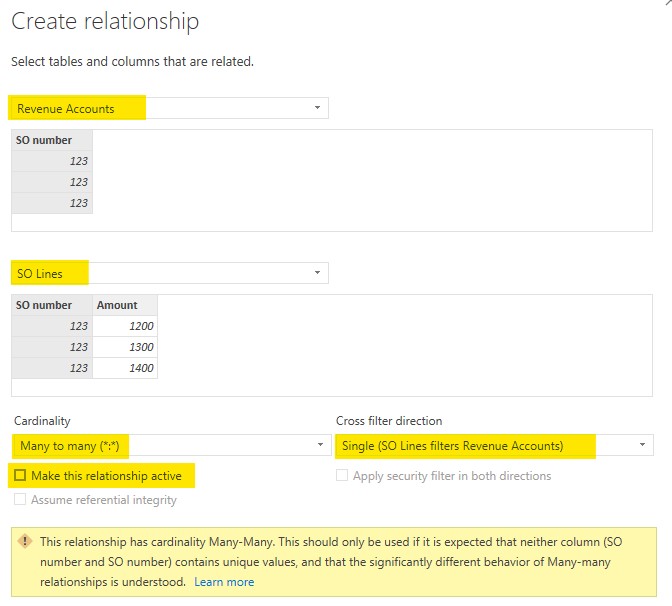Click SO number 123 beside amount 1200

point(52,326)
